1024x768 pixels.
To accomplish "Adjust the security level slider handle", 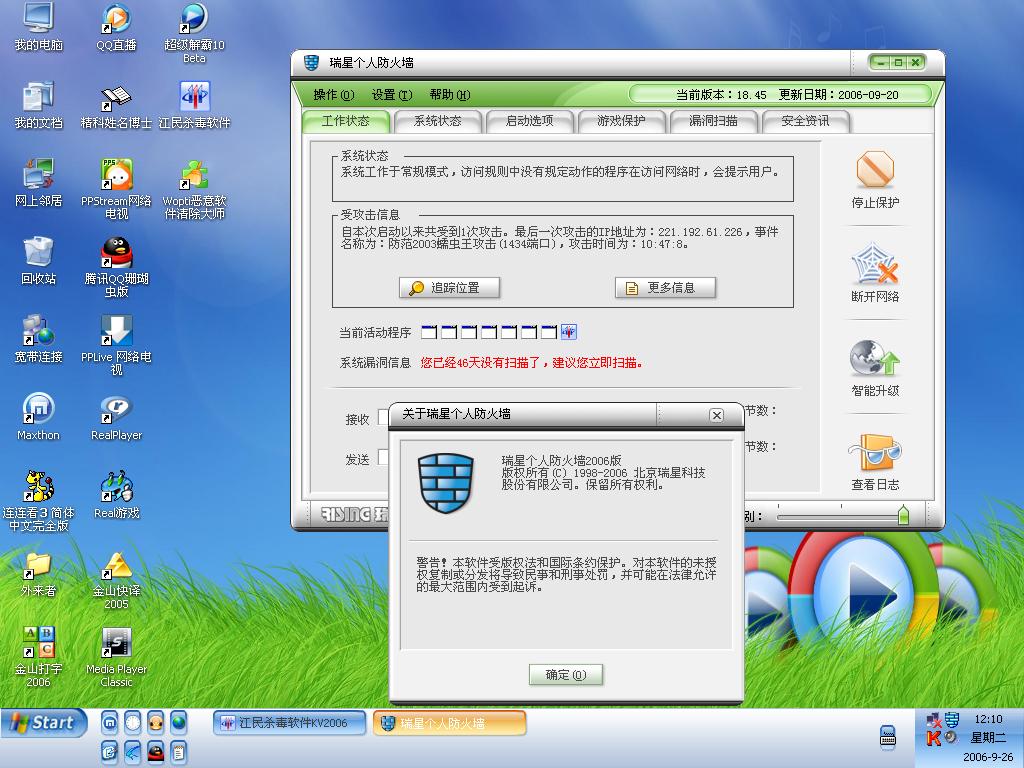I will click(x=903, y=515).
